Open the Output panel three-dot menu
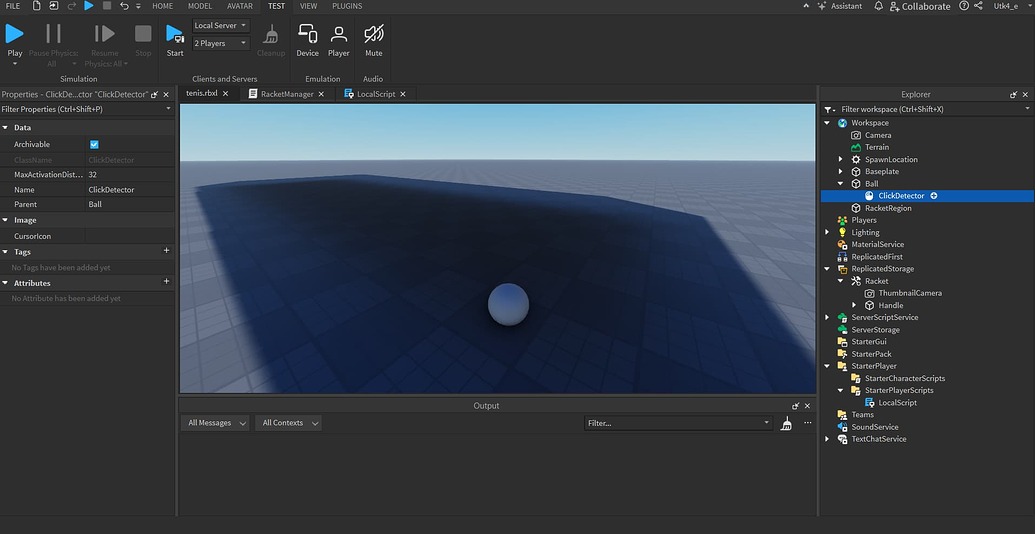Image resolution: width=1035 pixels, height=534 pixels. (807, 423)
